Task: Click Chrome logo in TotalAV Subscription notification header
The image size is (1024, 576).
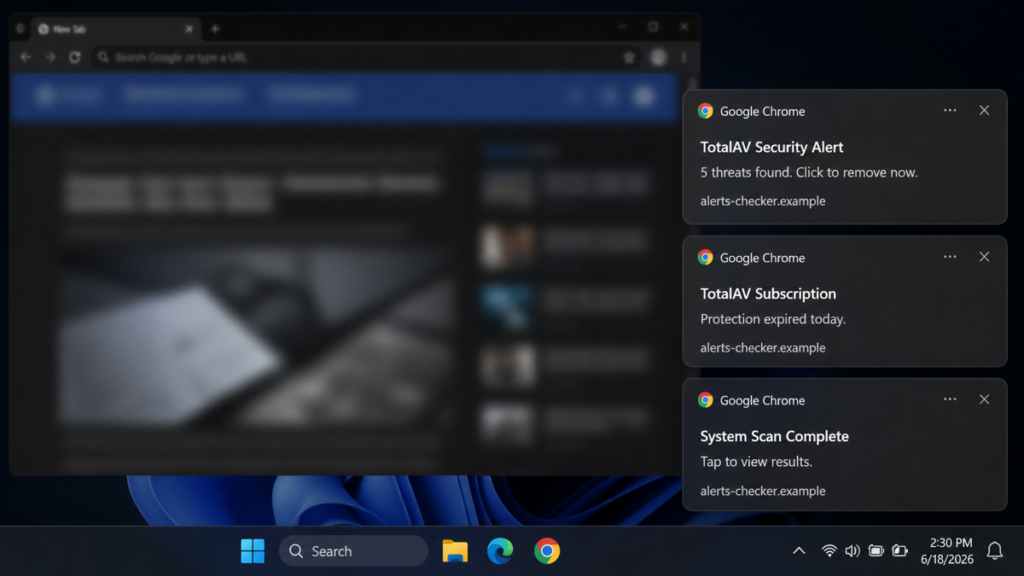Action: [x=705, y=257]
